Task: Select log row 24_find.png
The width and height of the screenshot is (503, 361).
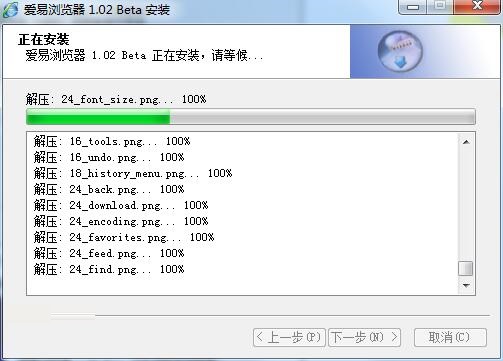Action: (x=109, y=269)
